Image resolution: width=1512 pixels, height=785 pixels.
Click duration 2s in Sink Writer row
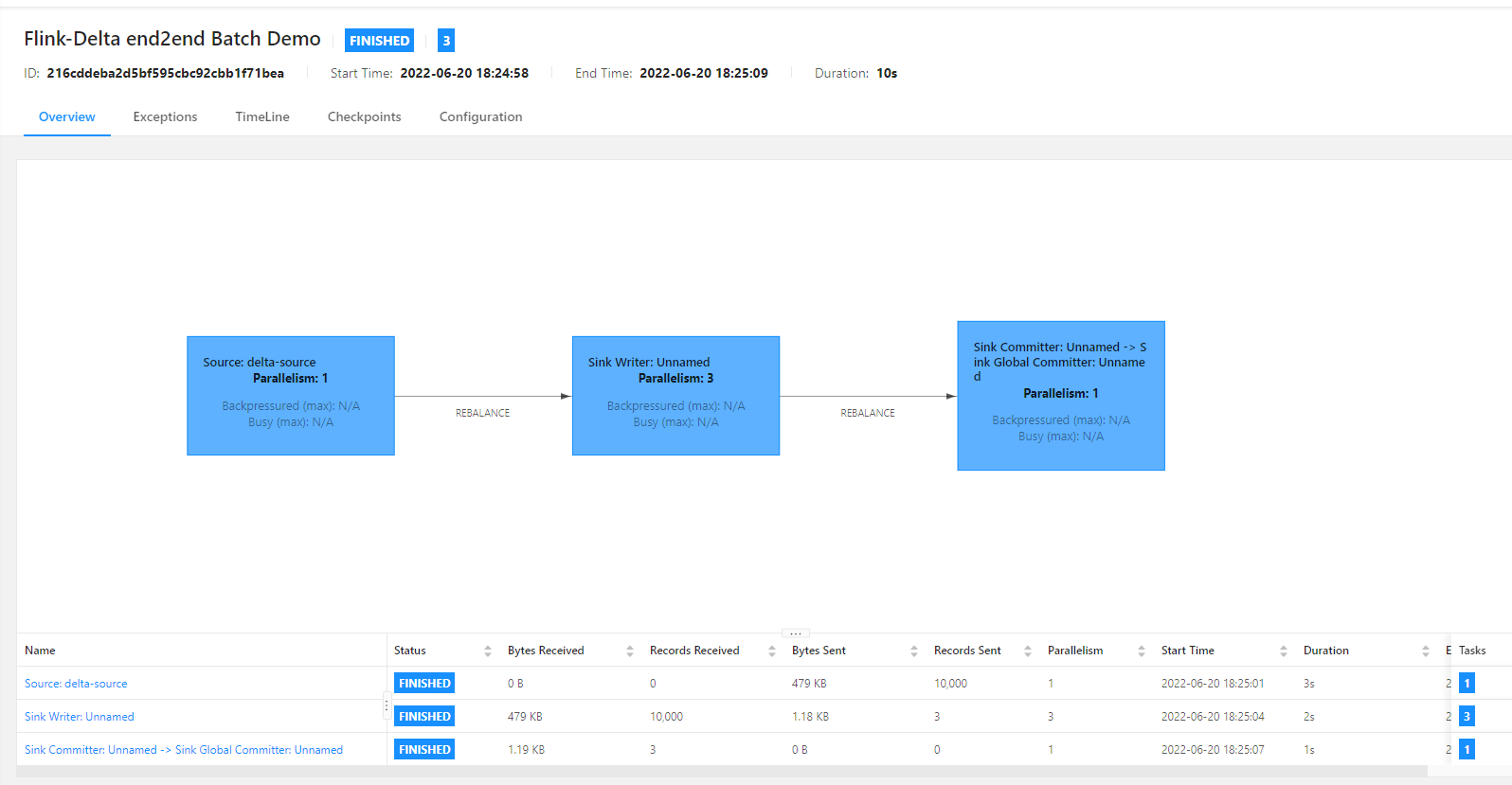(x=1309, y=717)
